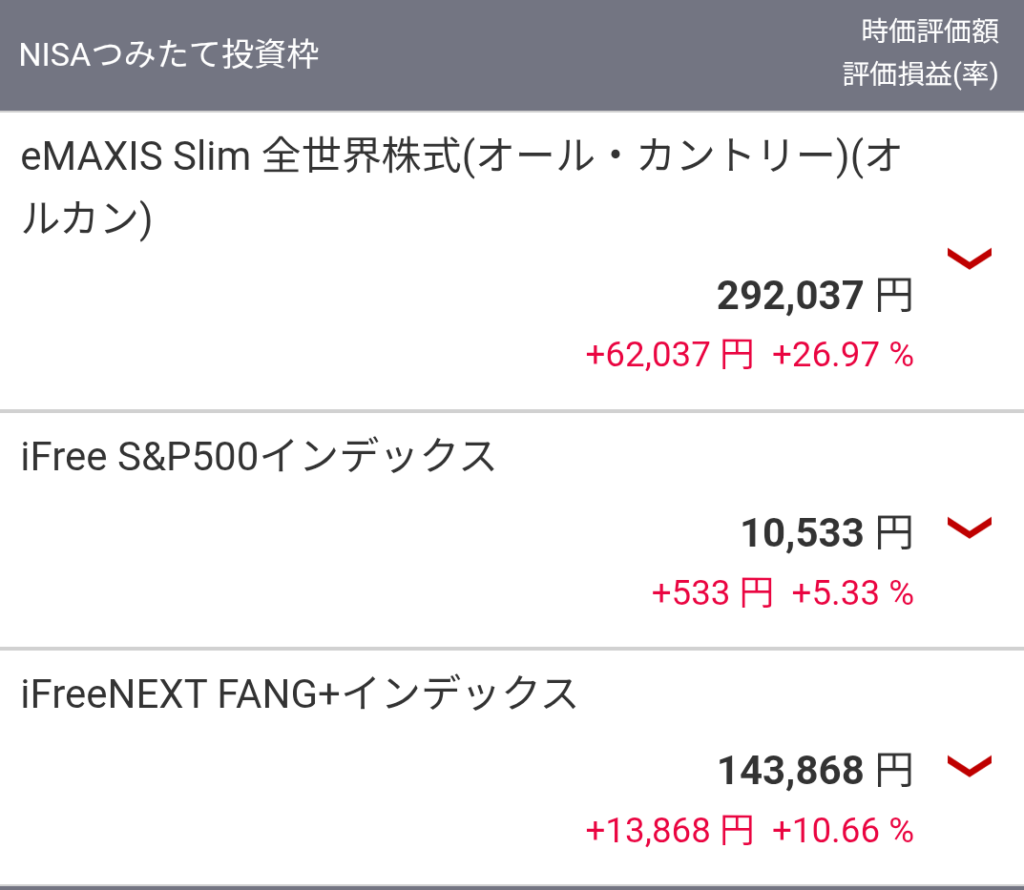Tap the +26.97 % gain rate
Image resolution: width=1024 pixels, height=890 pixels.
click(843, 355)
